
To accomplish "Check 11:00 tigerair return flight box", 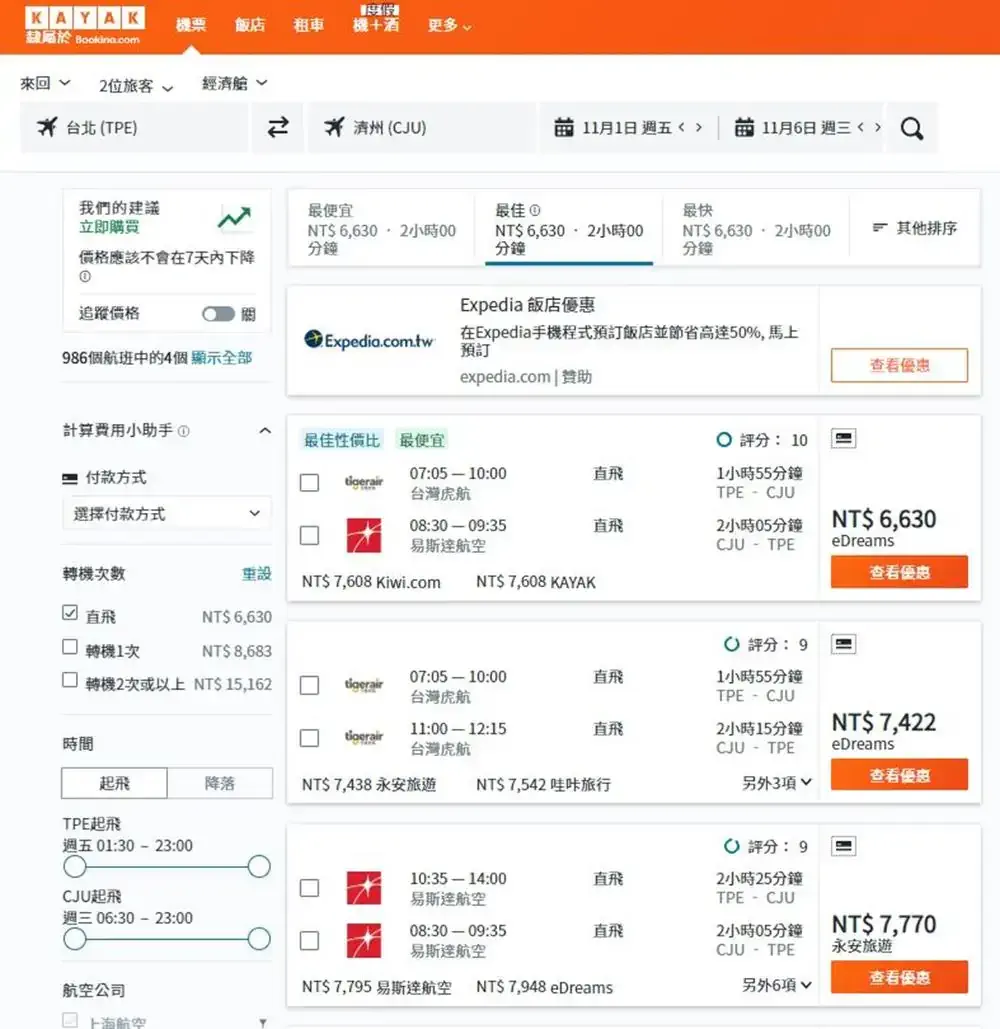I will coord(309,738).
